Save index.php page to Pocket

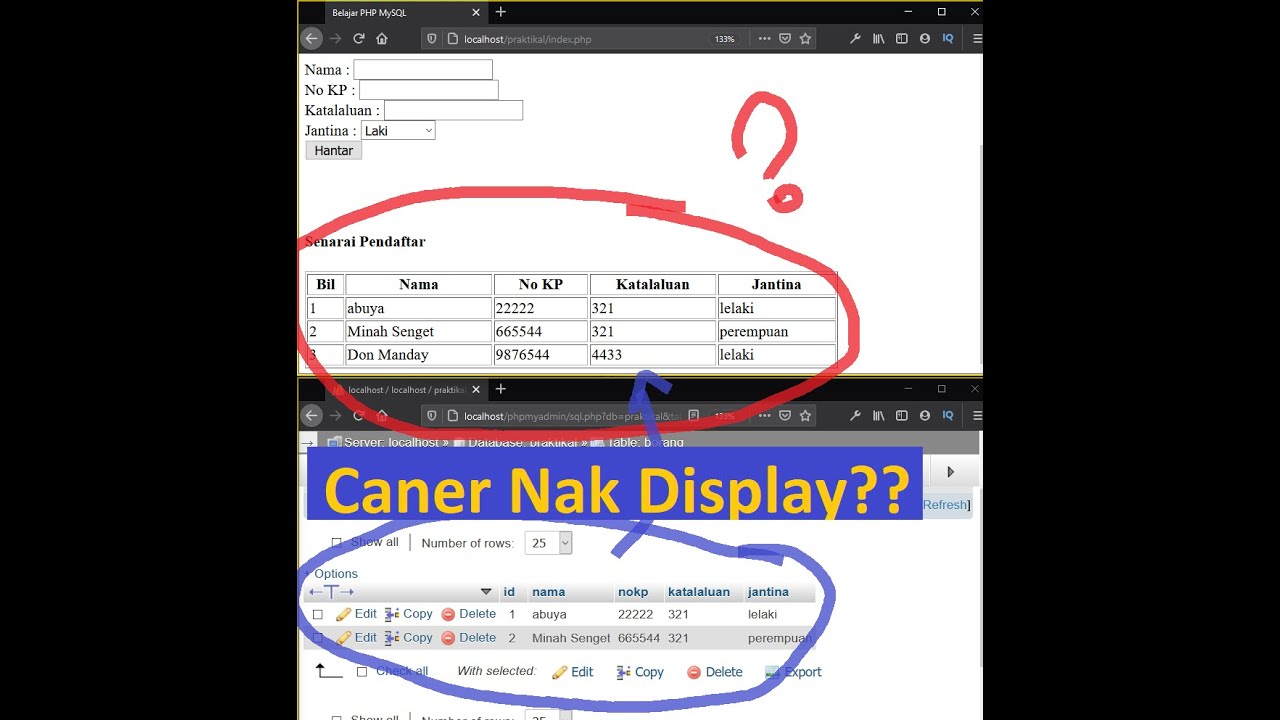785,39
